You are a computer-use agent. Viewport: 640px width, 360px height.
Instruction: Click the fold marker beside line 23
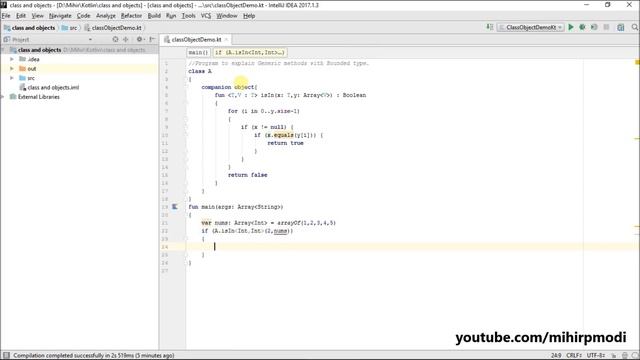186,239
